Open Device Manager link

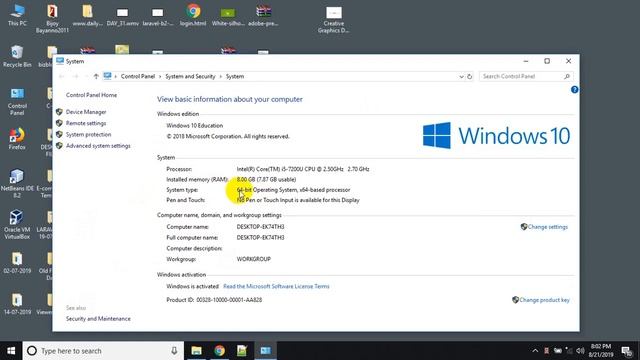[86, 112]
